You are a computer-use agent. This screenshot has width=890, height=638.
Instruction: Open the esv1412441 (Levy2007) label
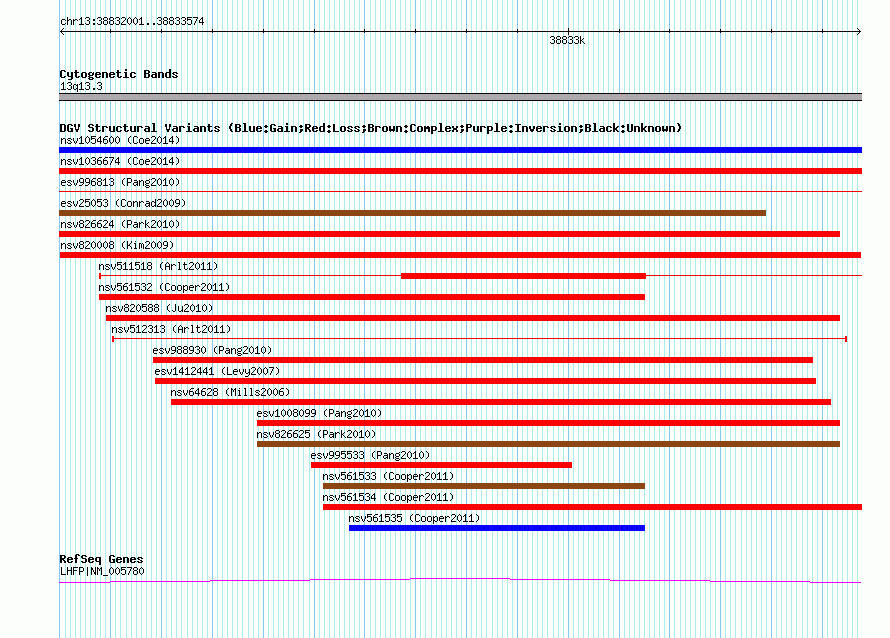pyautogui.click(x=217, y=371)
